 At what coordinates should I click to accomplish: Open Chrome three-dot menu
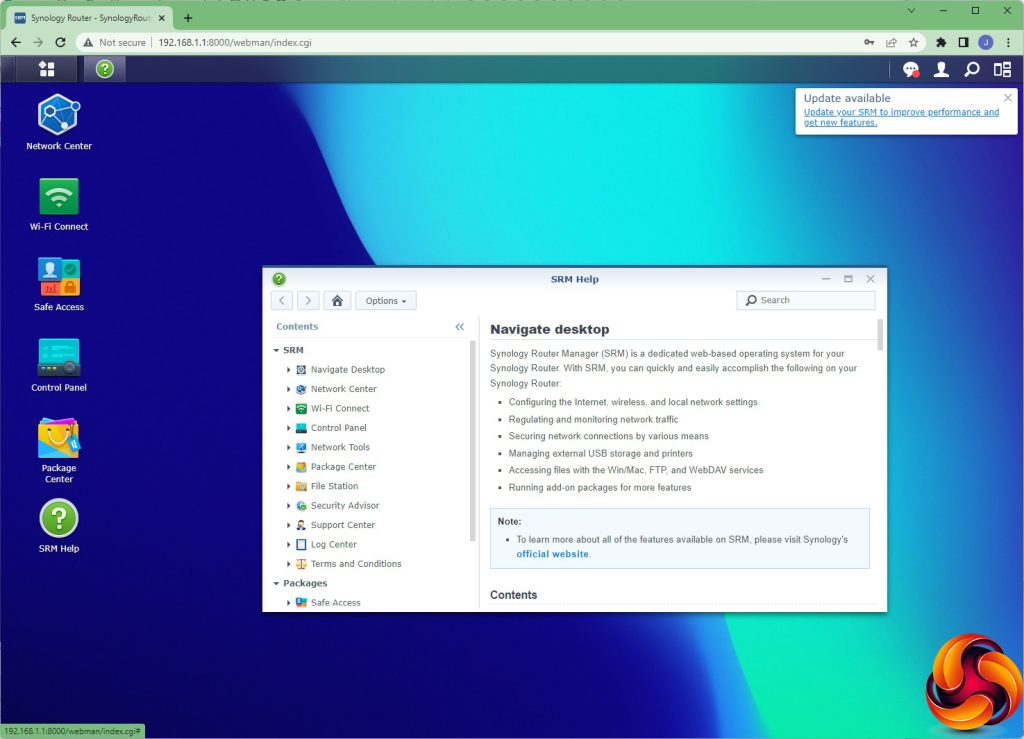(x=1008, y=42)
